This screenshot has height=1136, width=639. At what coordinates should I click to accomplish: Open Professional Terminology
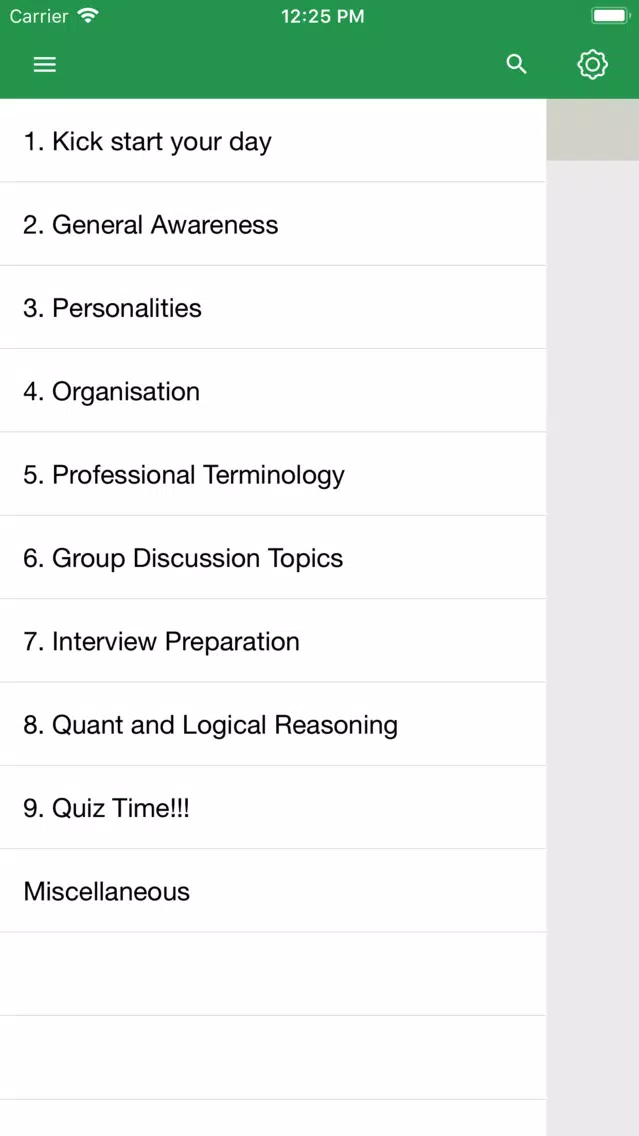coord(273,474)
